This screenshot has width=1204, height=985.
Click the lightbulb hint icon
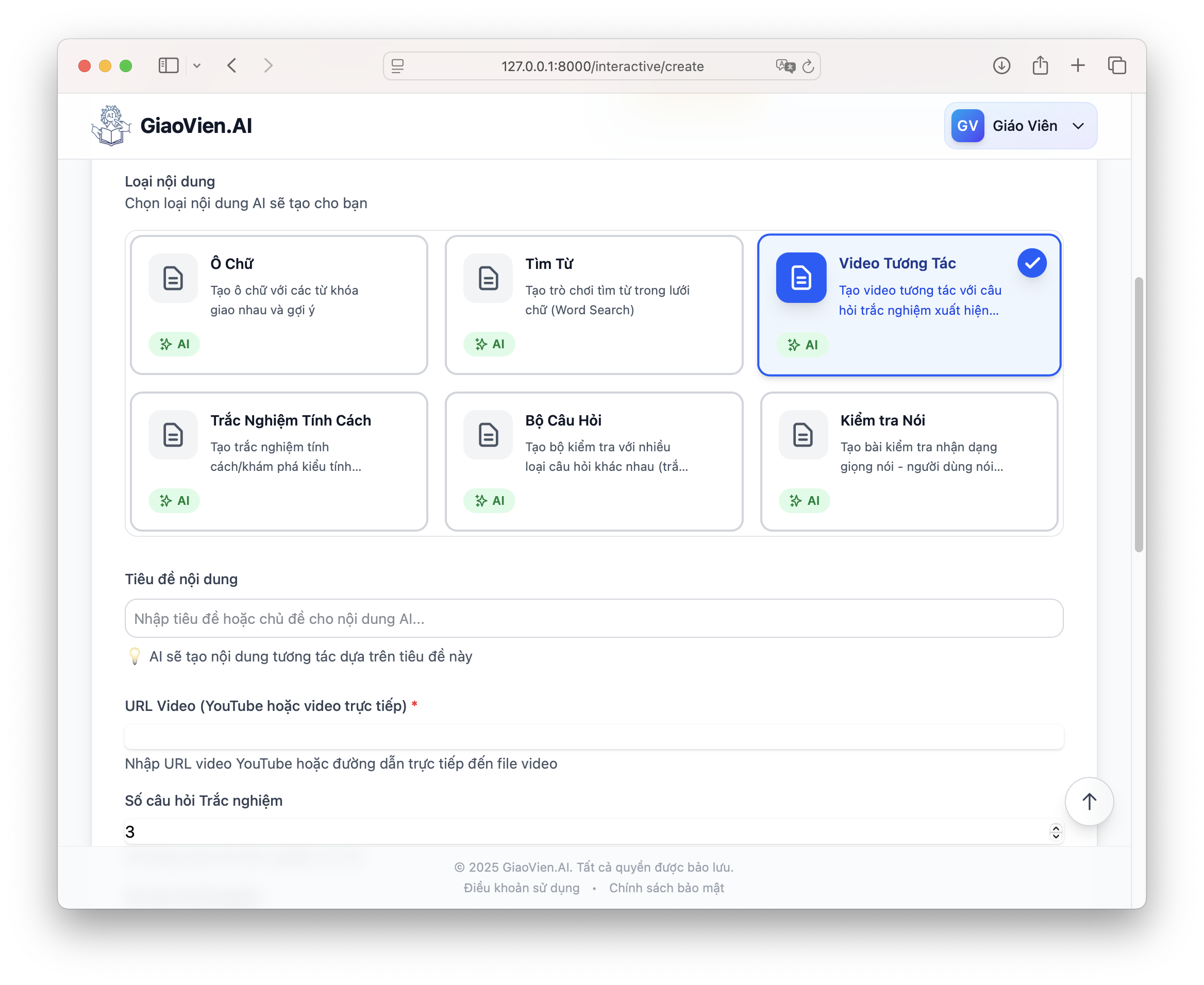pos(135,656)
